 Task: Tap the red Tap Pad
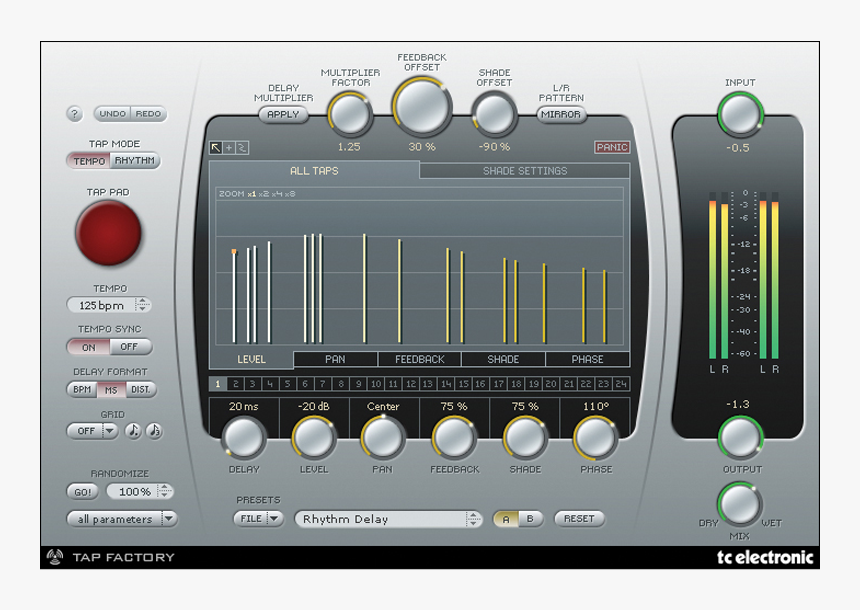[108, 233]
